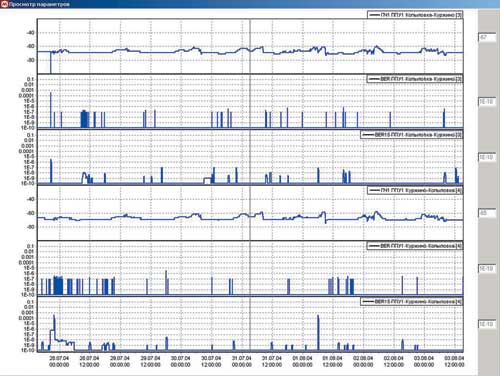Click the sharp dip at the start of the top chart
Viewport: 500px width, 376px height.
tap(51, 63)
